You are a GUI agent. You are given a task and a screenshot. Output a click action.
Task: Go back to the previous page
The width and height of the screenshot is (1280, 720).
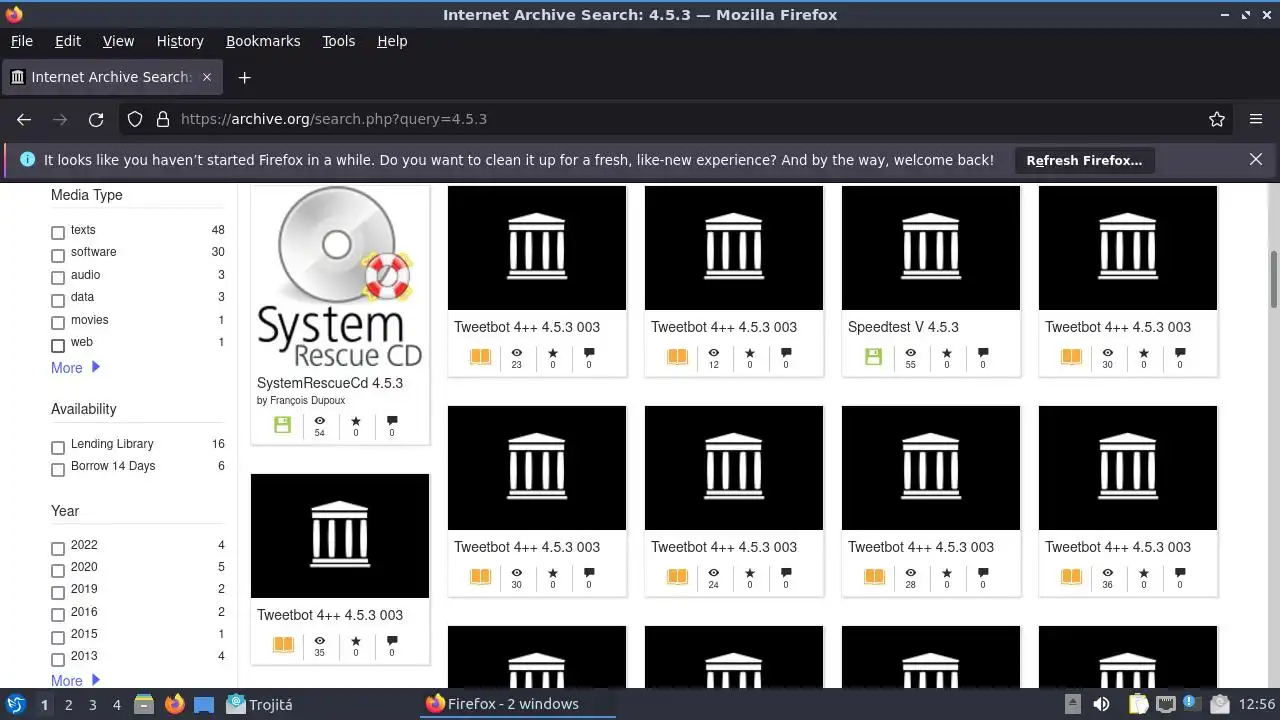click(24, 119)
